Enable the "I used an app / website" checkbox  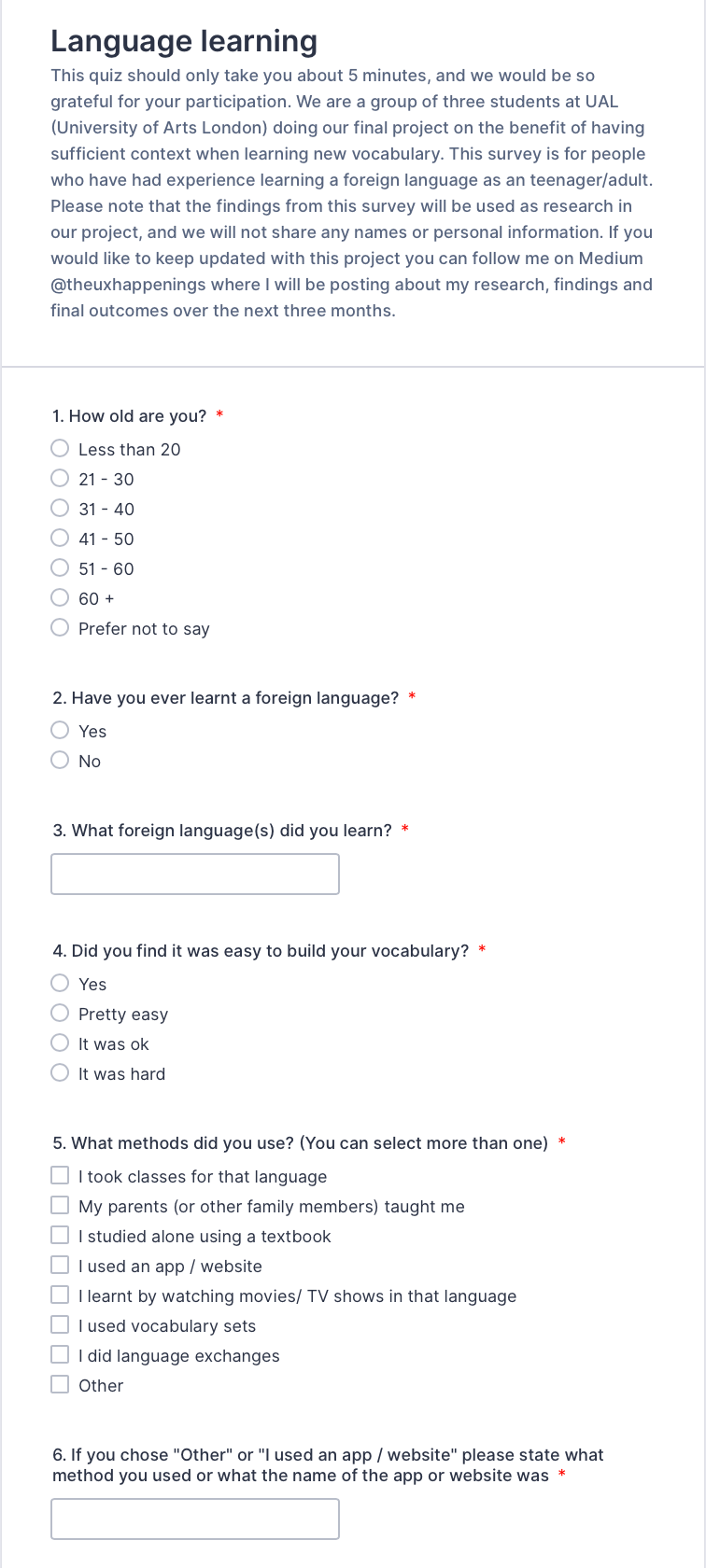click(x=60, y=1266)
